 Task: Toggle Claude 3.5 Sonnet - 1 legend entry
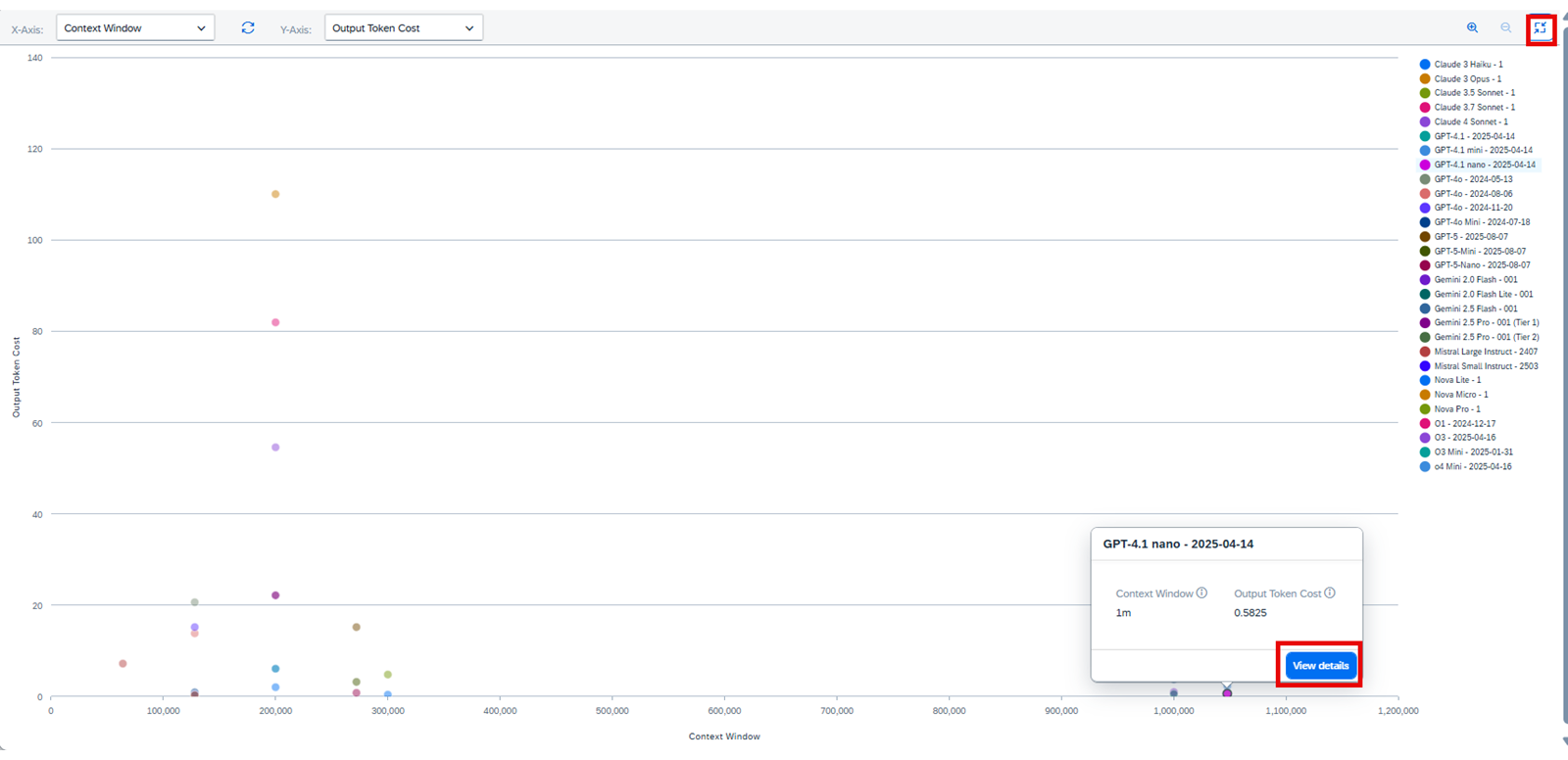pos(1467,93)
